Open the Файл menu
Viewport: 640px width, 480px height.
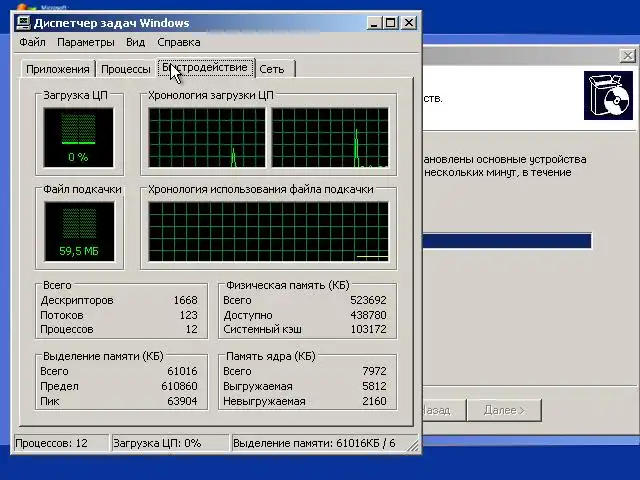click(32, 42)
